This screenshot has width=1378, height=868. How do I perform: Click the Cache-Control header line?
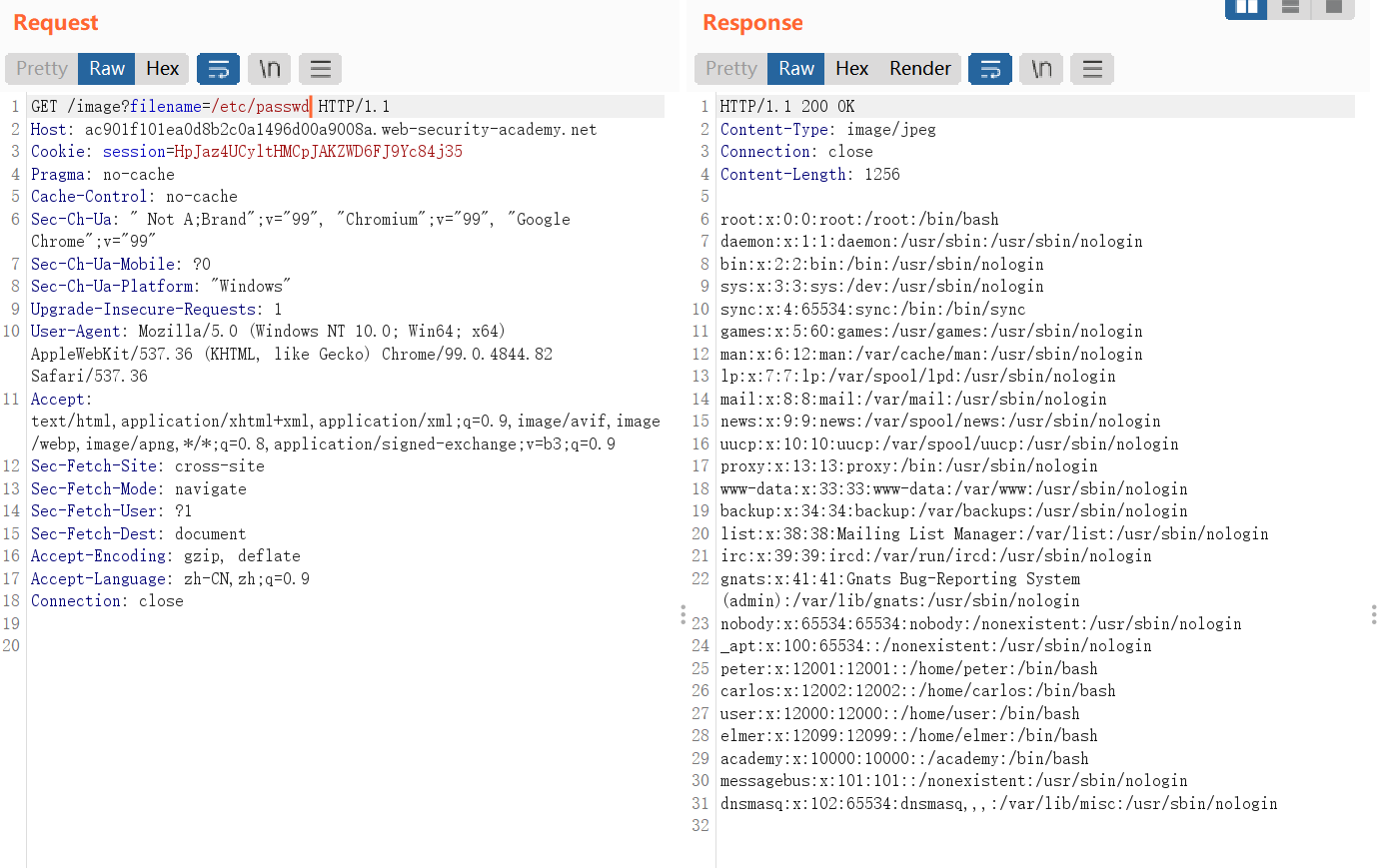pyautogui.click(x=134, y=196)
